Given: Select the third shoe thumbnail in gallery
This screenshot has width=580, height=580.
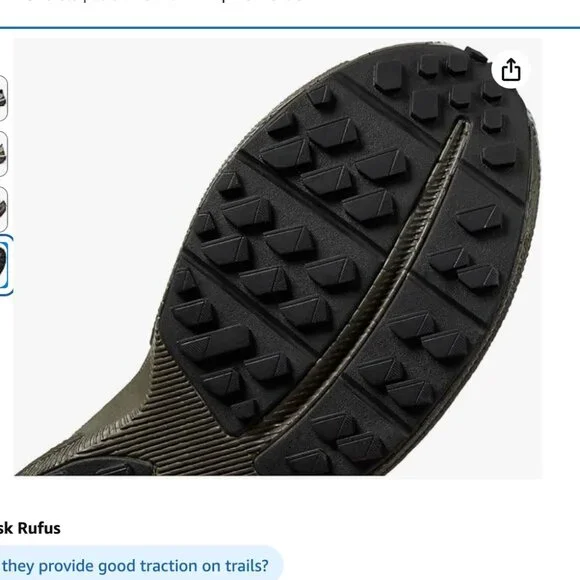Looking at the screenshot, I should click(3, 209).
